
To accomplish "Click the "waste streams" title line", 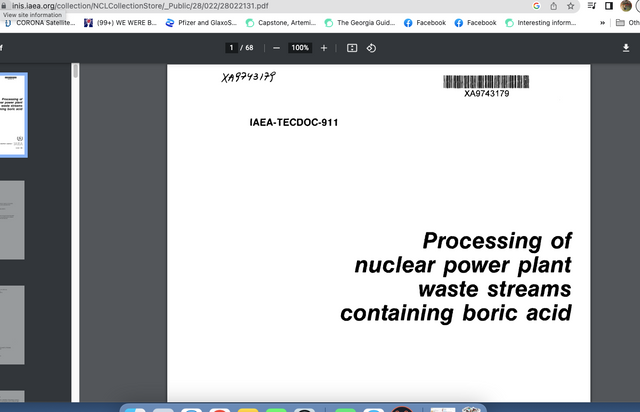I will (x=495, y=289).
